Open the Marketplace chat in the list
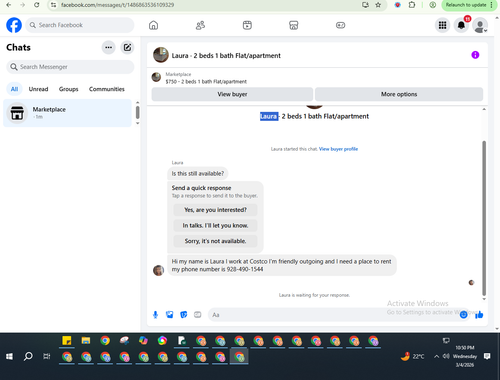Screen dimensions: 500x380 [x=67, y=113]
